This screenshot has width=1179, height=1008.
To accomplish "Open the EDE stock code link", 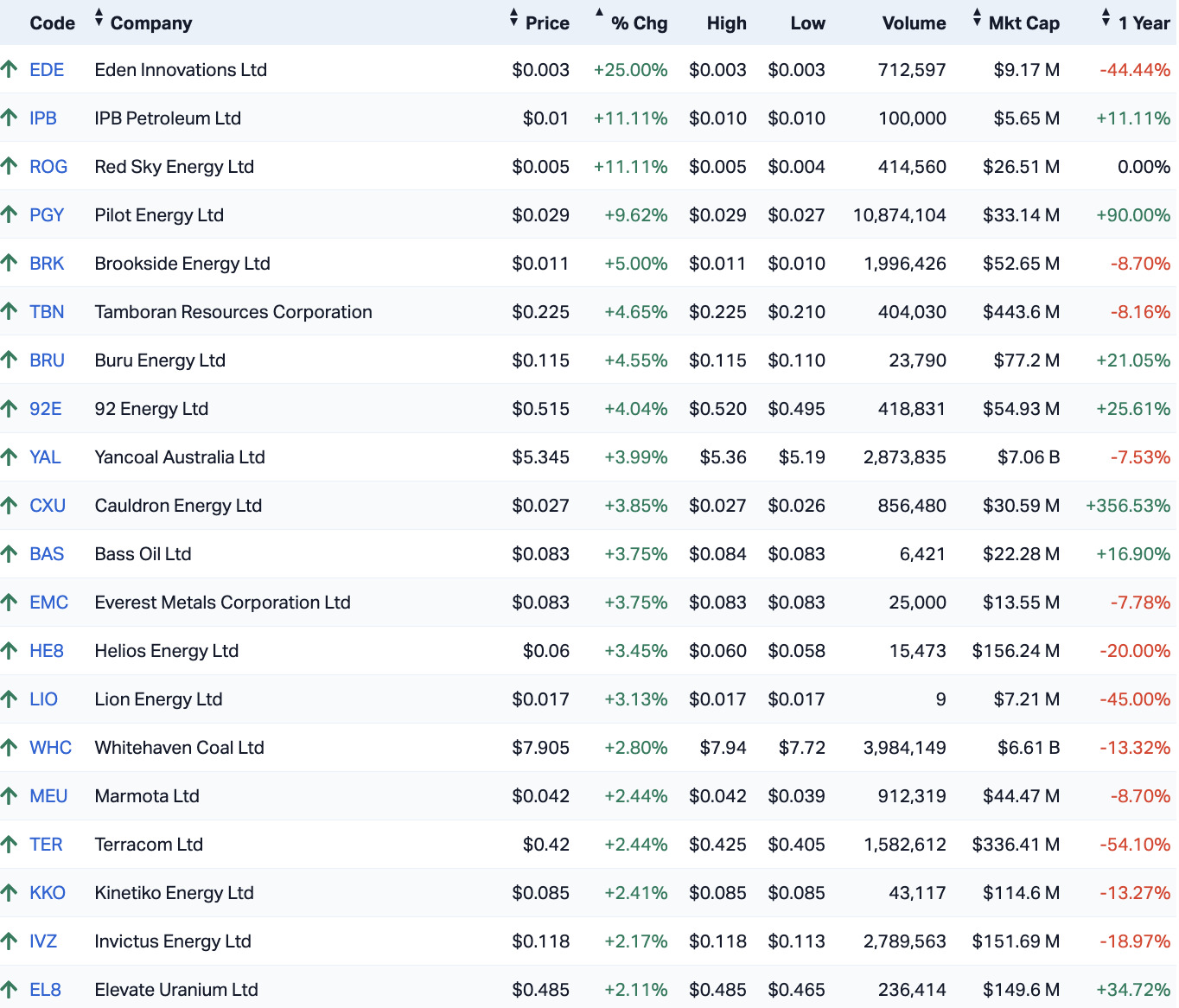I will click(x=47, y=70).
